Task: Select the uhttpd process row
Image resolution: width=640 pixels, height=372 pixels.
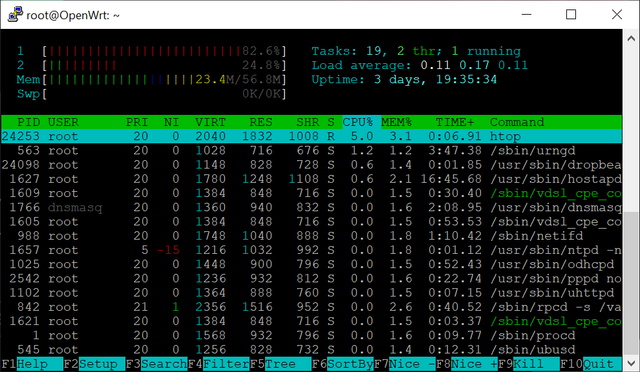Action: pos(311,293)
